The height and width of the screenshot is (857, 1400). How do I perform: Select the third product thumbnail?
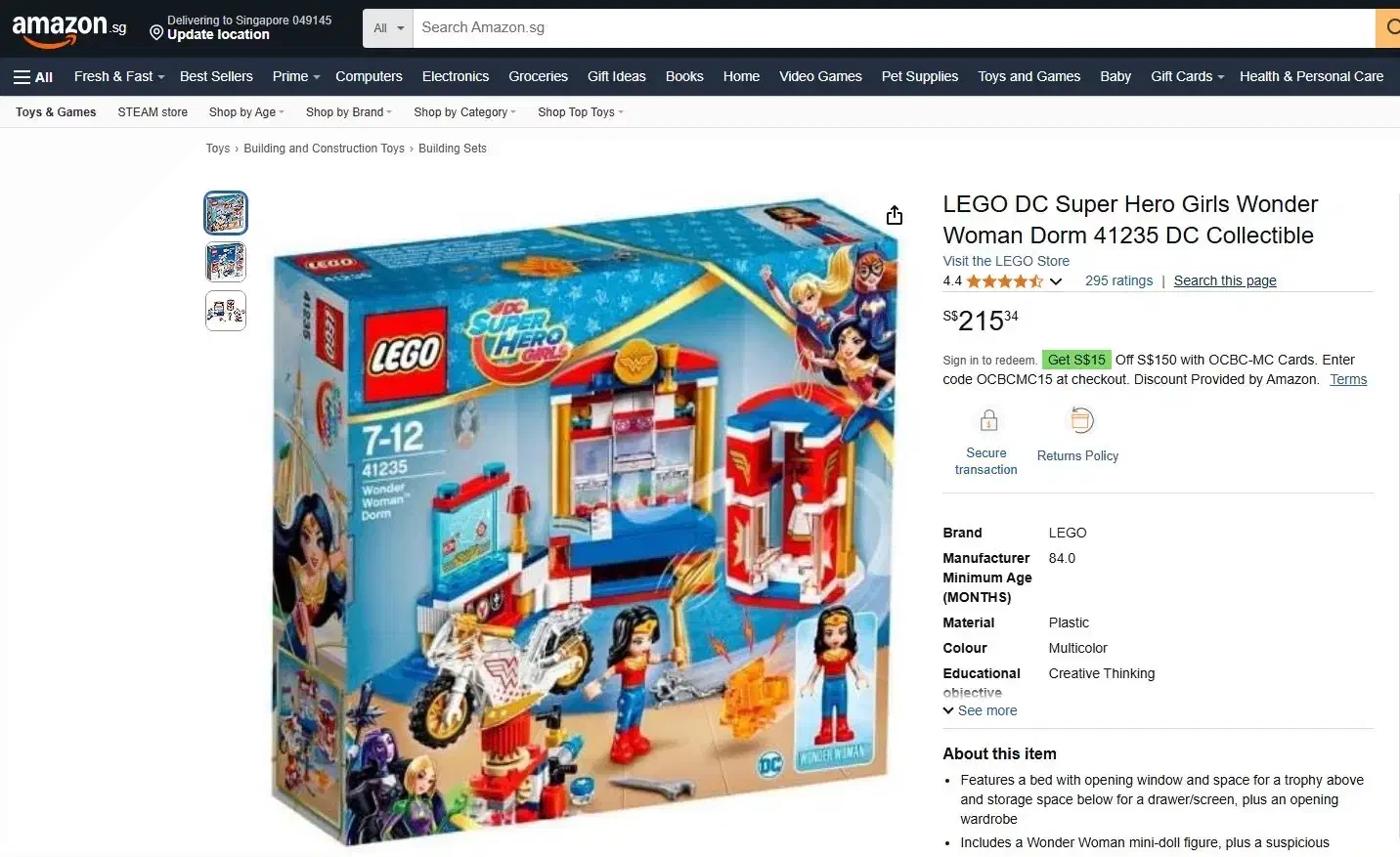(226, 311)
